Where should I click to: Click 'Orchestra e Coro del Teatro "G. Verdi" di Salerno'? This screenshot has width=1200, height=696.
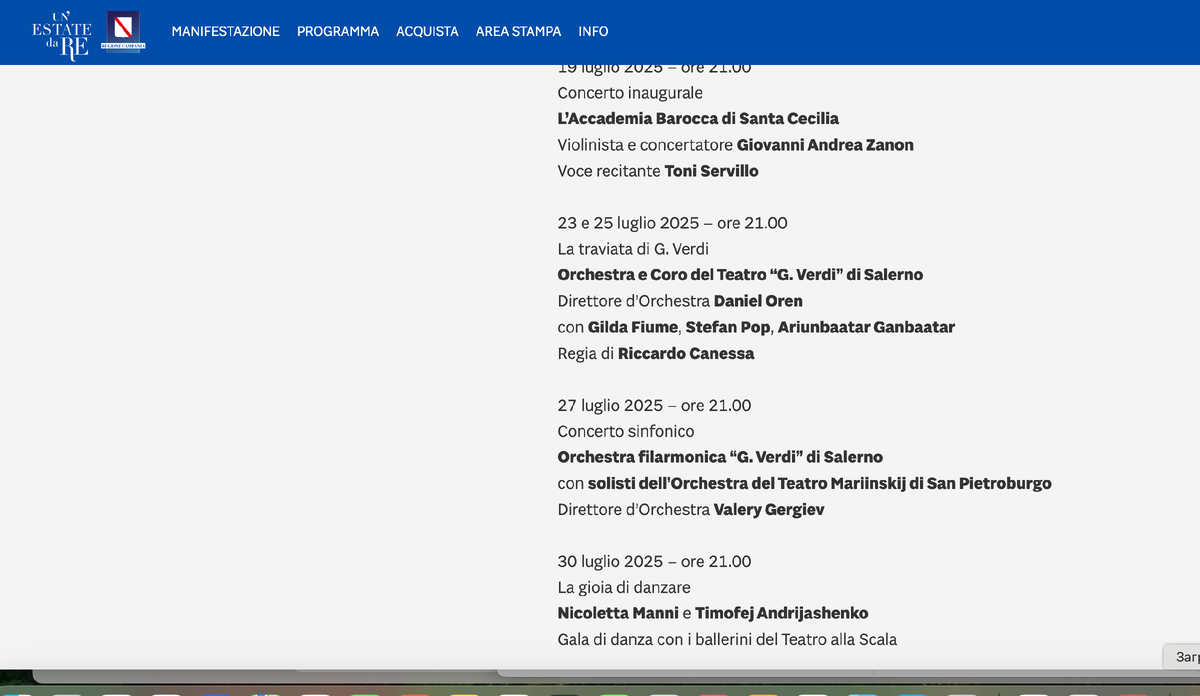coord(740,275)
